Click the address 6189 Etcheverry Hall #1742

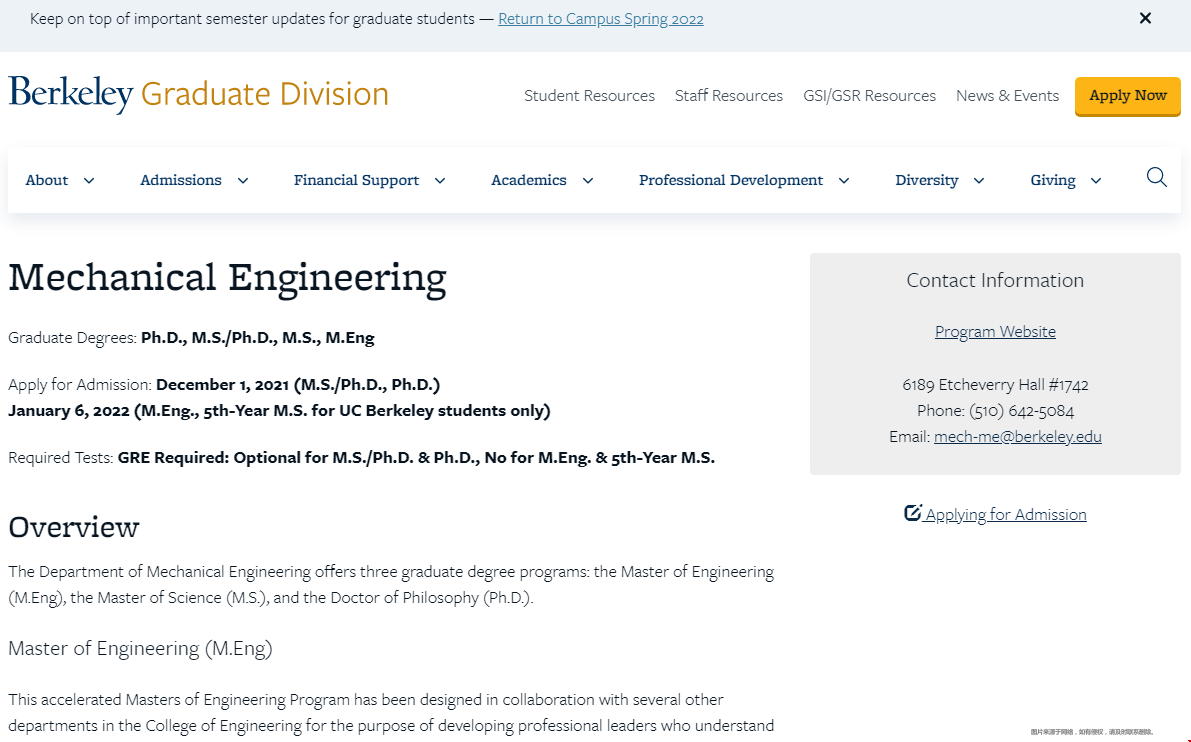[995, 384]
